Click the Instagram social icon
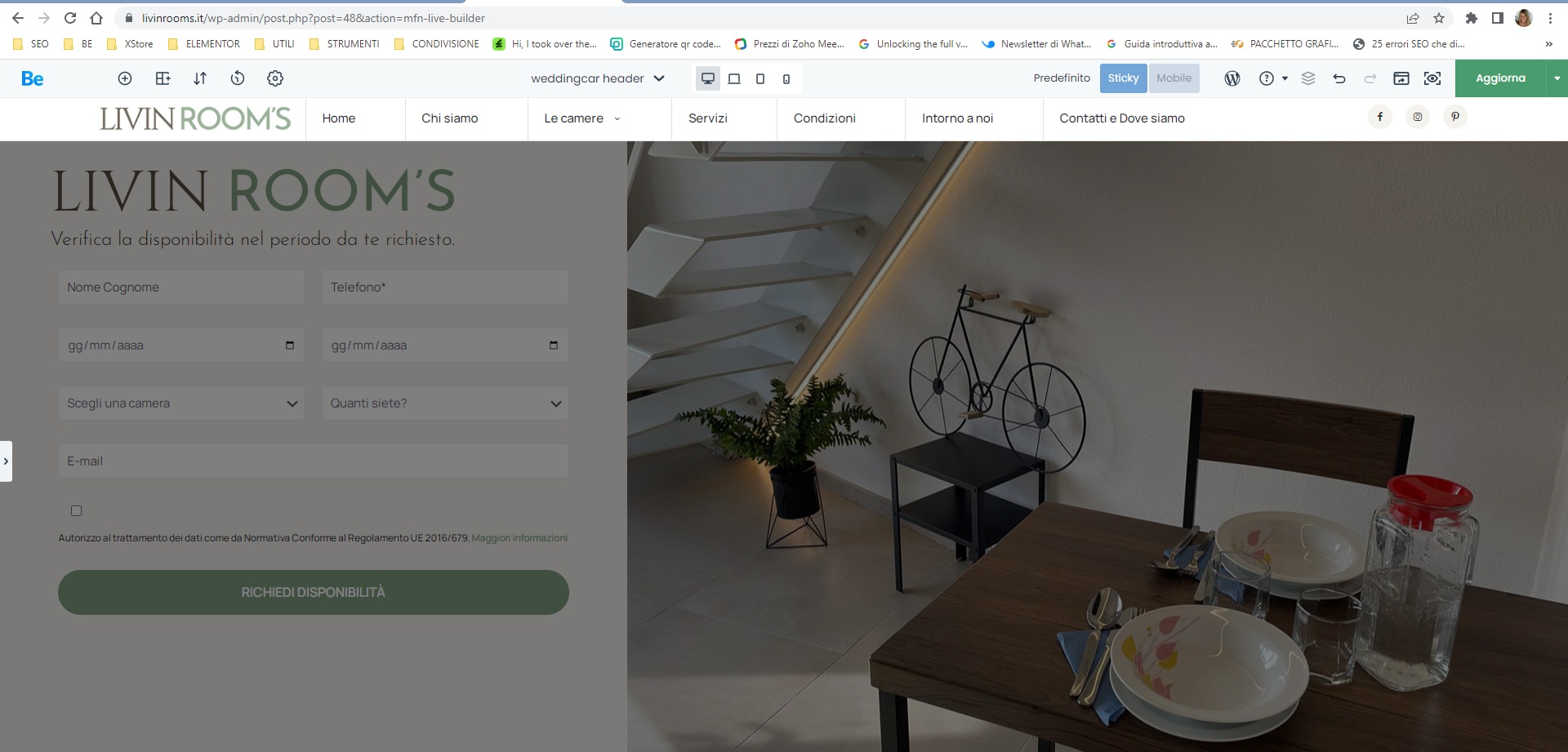This screenshot has width=1568, height=752. tap(1418, 117)
